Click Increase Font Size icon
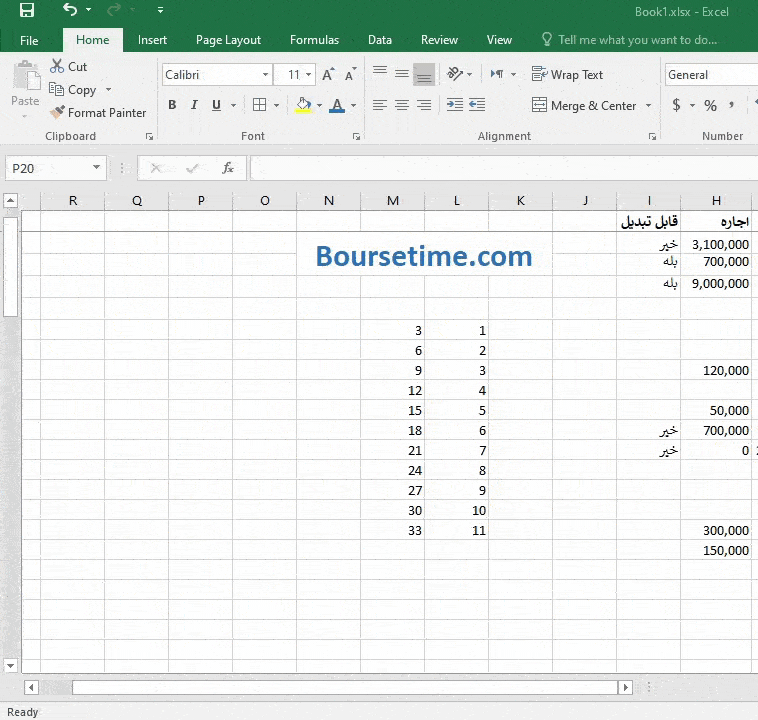Screen dimensions: 758x720 [x=328, y=74]
